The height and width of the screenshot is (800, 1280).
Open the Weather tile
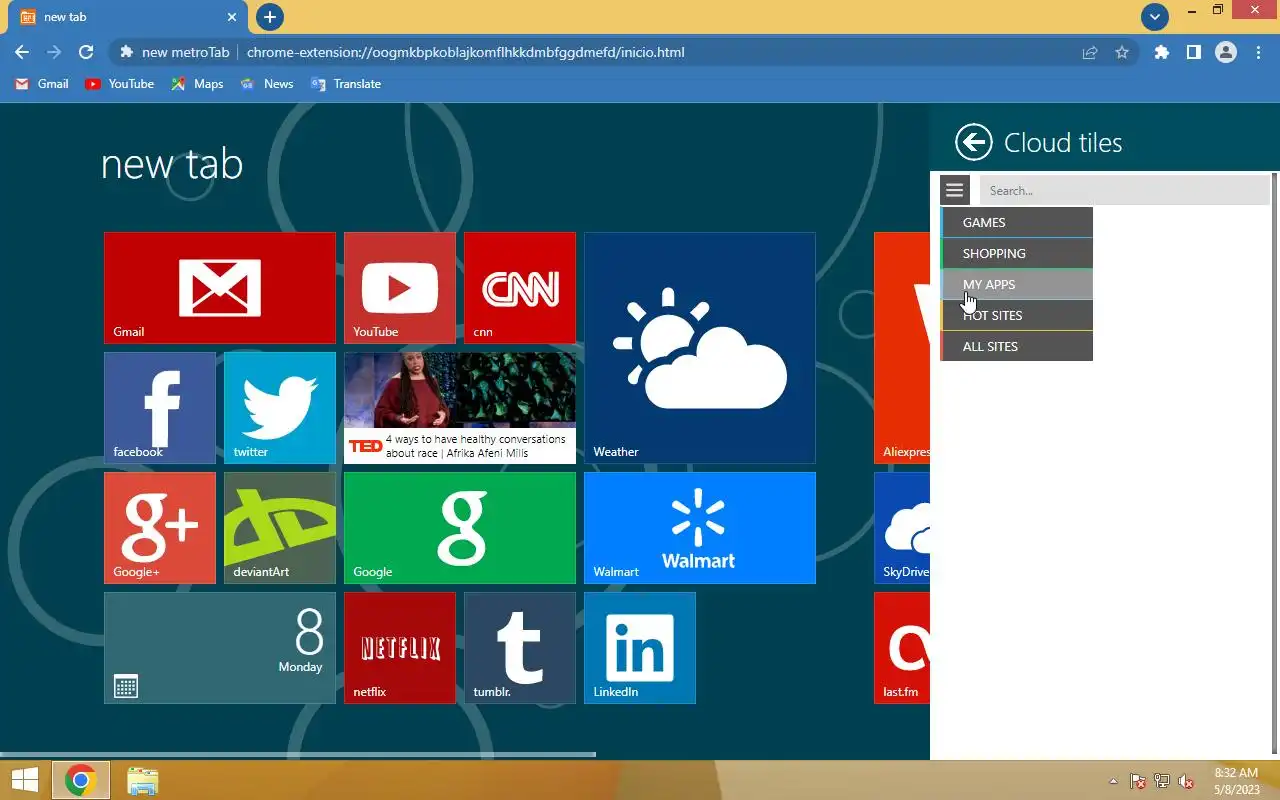pos(700,348)
